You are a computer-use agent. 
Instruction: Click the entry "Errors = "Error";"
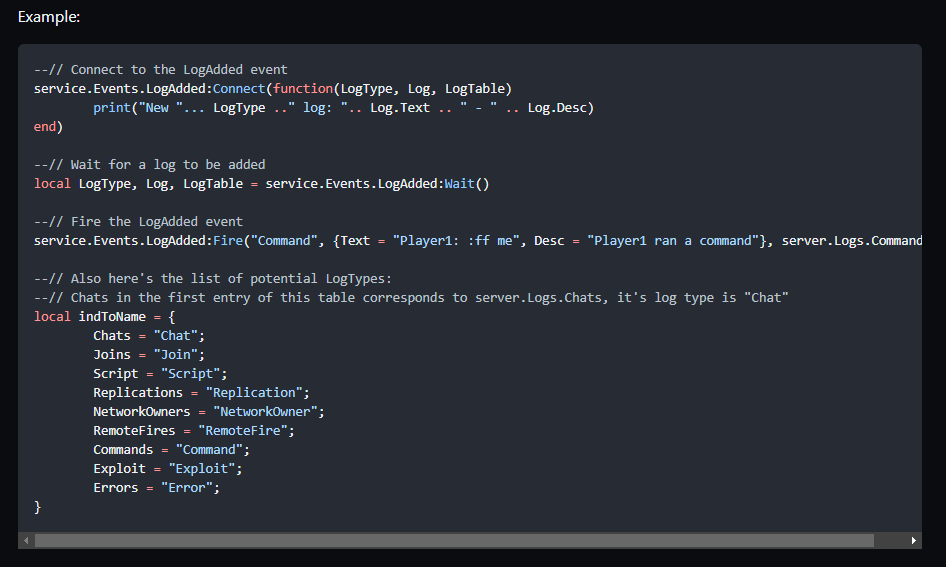[157, 488]
